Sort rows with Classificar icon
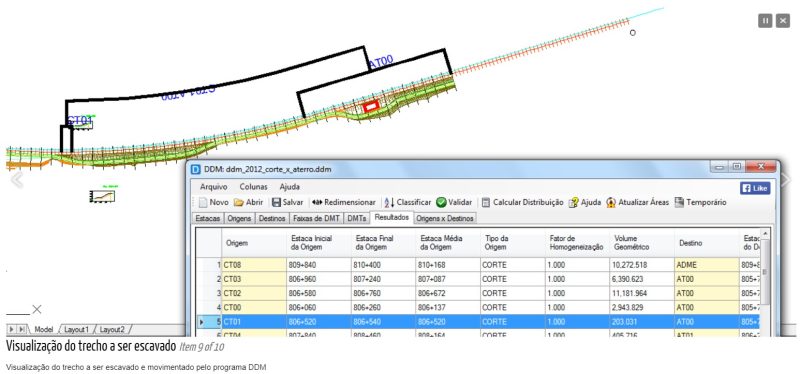This screenshot has width=800, height=374. [x=389, y=203]
